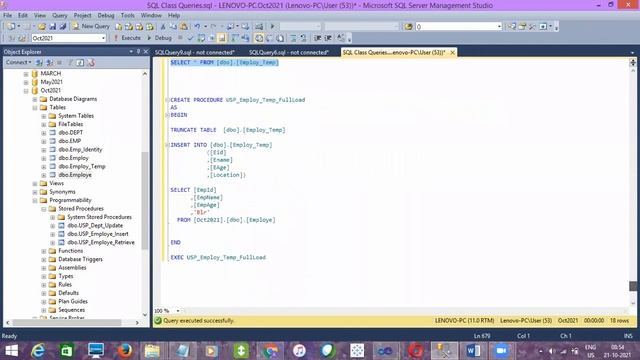Toggle the Results to File icon
This screenshot has width=640, height=360.
(280, 38)
